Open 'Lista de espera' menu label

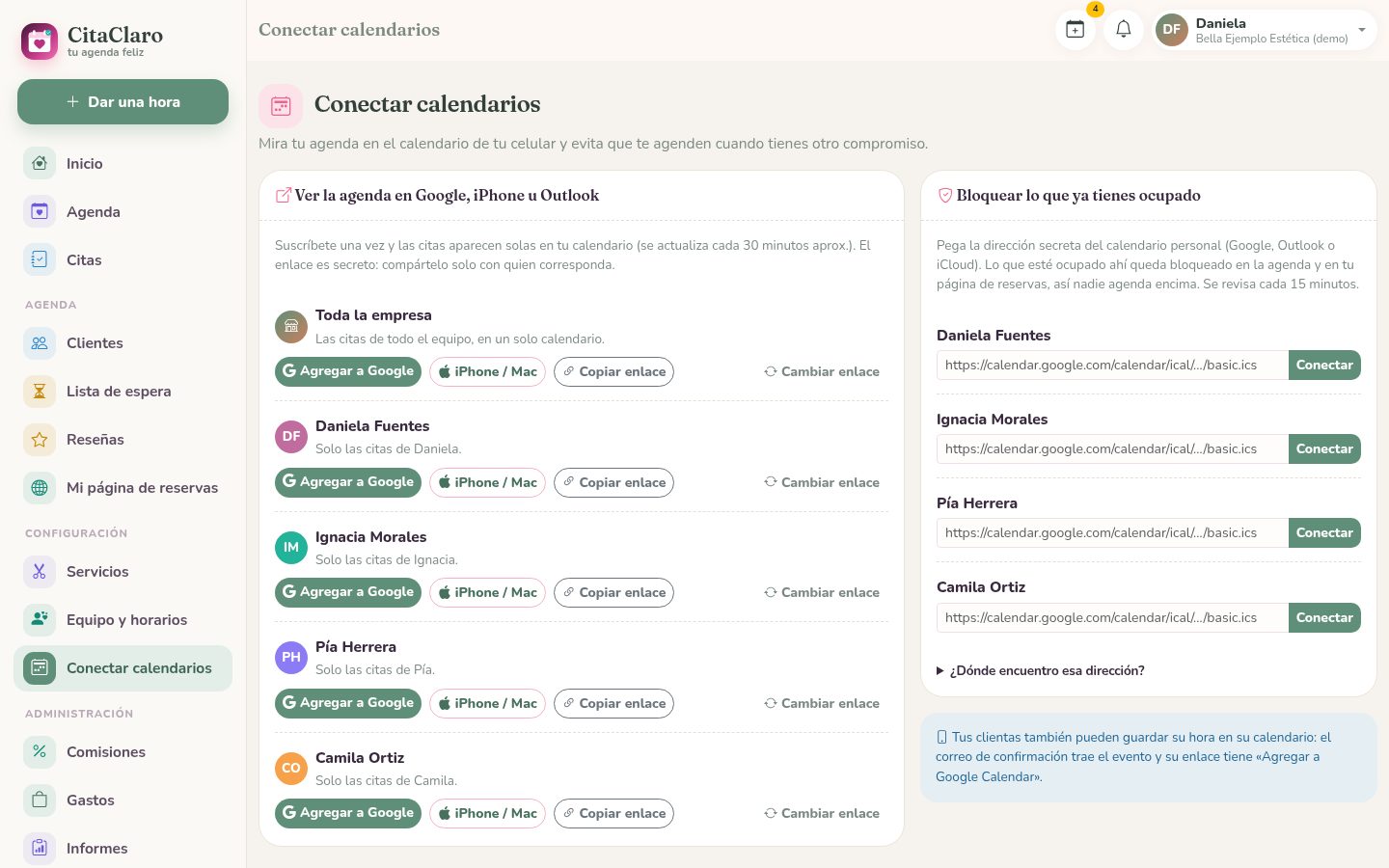[119, 391]
